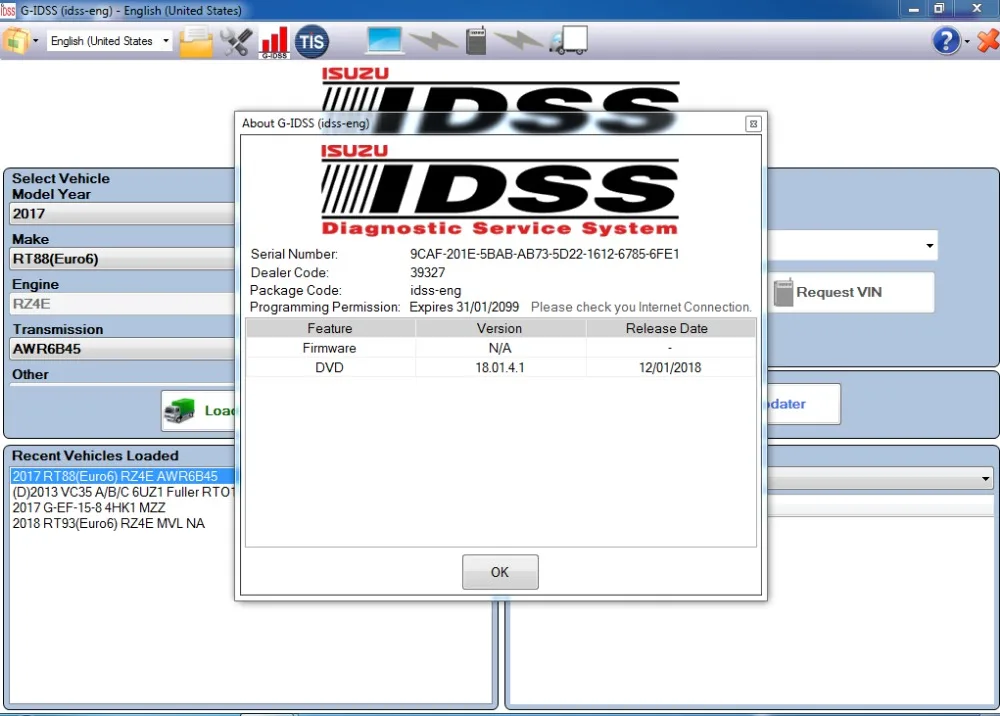
Task: Open the package box icon in toolbar
Action: click(x=15, y=41)
